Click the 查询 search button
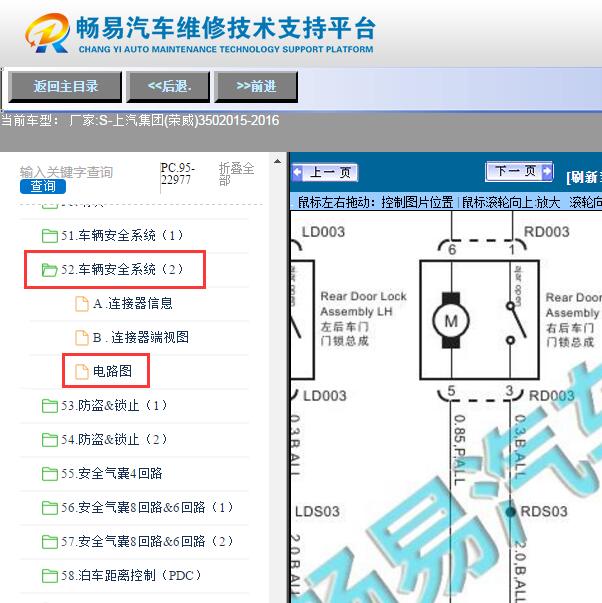602x603 pixels. tap(43, 187)
